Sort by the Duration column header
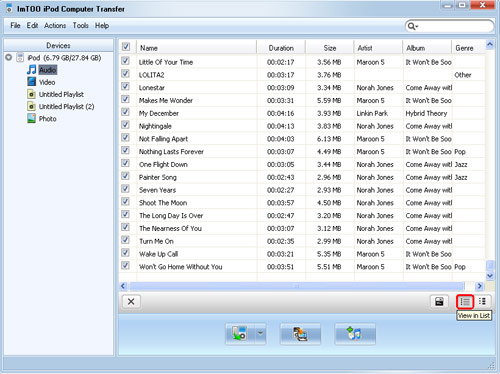The height and width of the screenshot is (374, 500). tap(281, 48)
